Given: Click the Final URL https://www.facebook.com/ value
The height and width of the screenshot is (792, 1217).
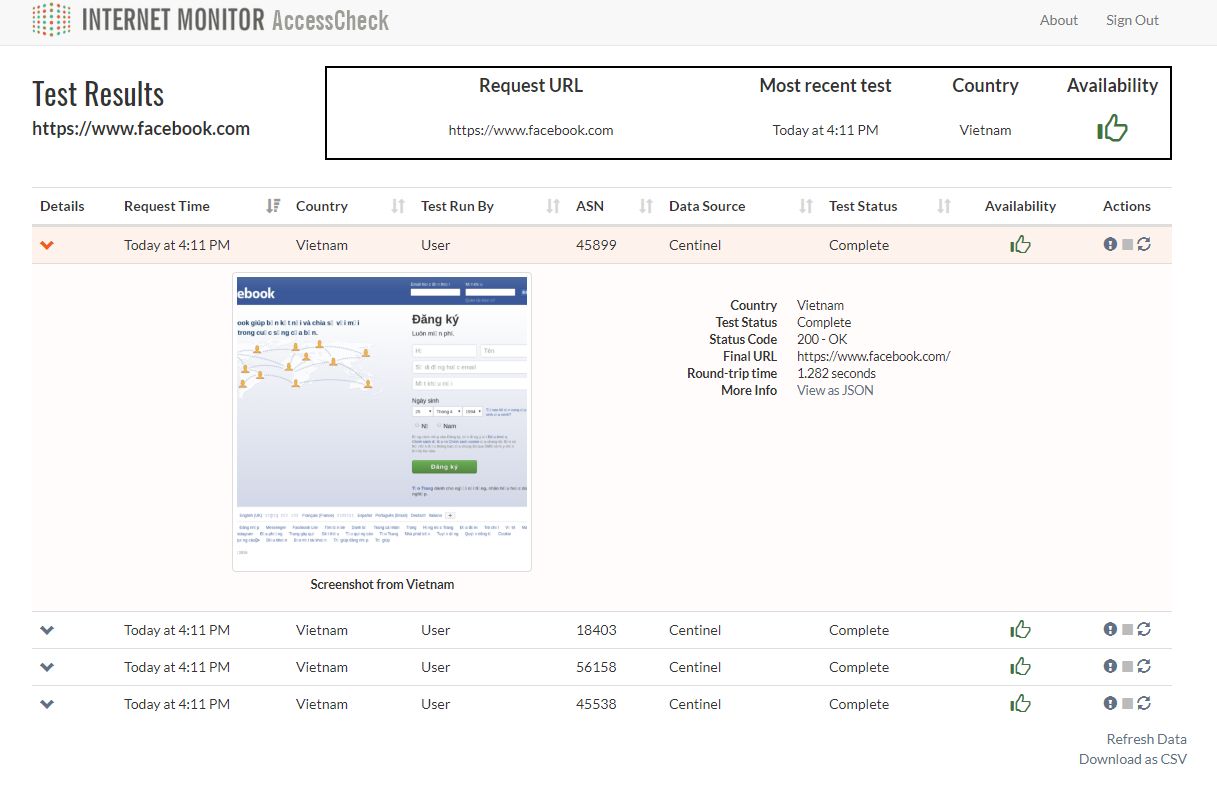Looking at the screenshot, I should click(873, 356).
